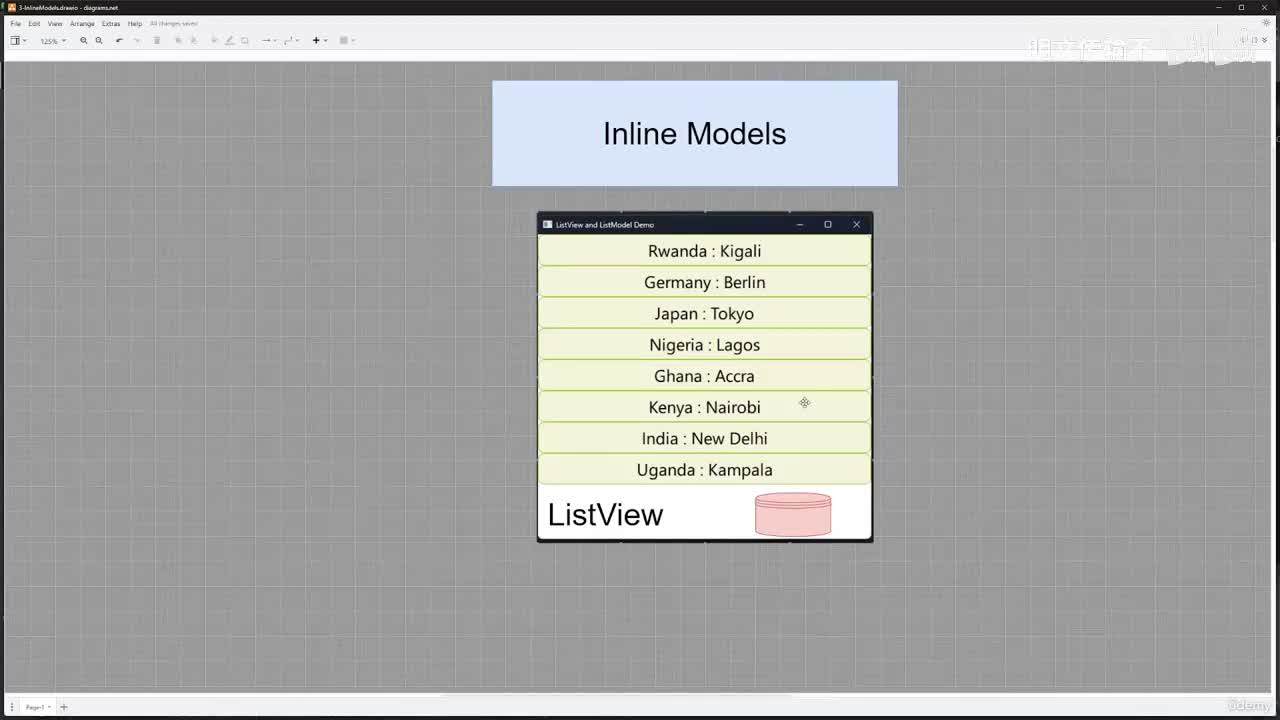Close the diagrams.net window
This screenshot has height=720, width=1280.
pyautogui.click(x=1264, y=7)
